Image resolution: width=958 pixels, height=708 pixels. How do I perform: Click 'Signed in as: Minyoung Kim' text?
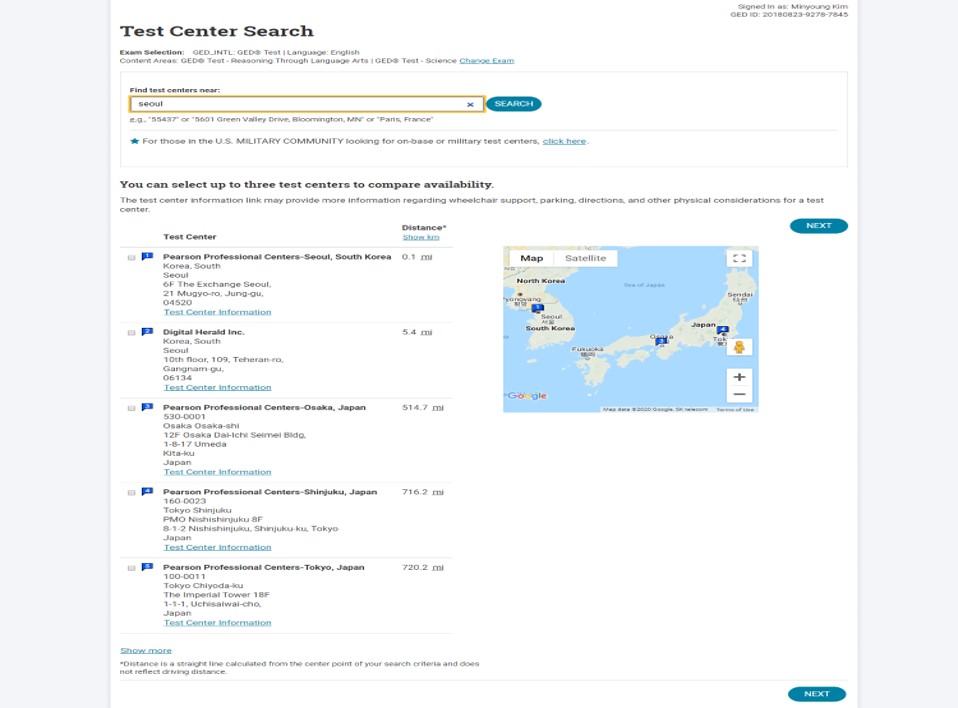[x=792, y=7]
